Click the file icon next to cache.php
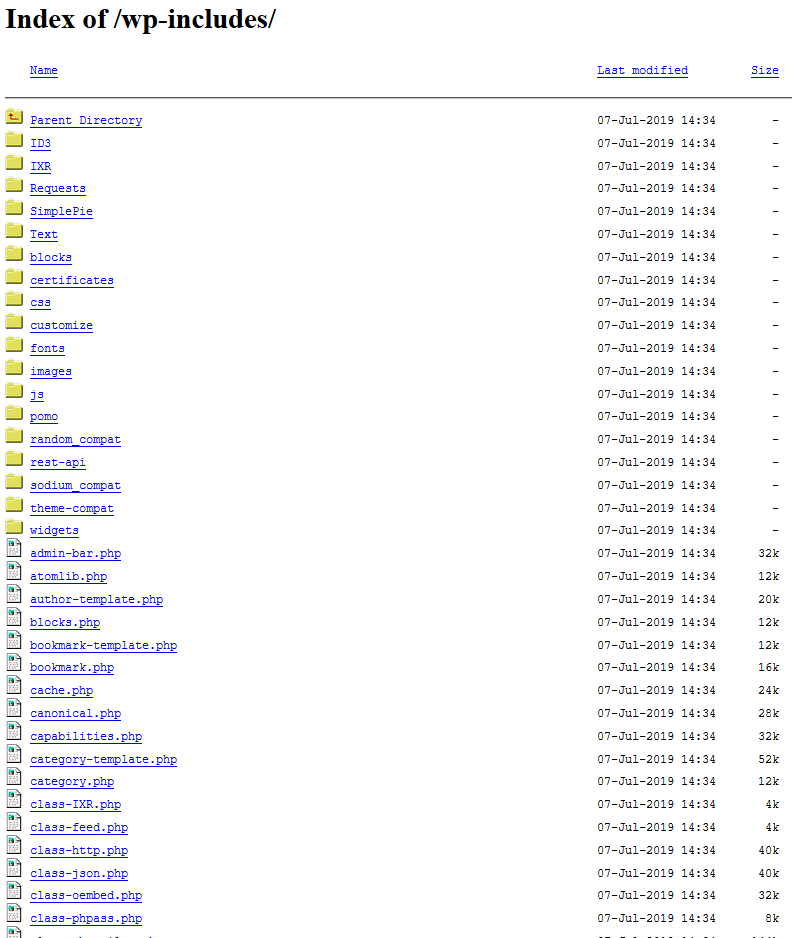Screen dimensions: 792x938 pyautogui.click(x=14, y=686)
